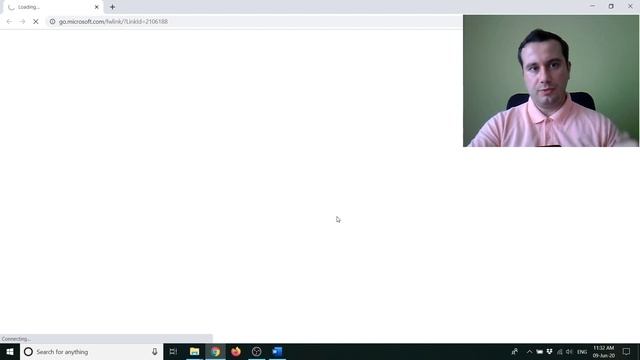Close the browser window
This screenshot has height=360, width=640.
click(630, 6)
